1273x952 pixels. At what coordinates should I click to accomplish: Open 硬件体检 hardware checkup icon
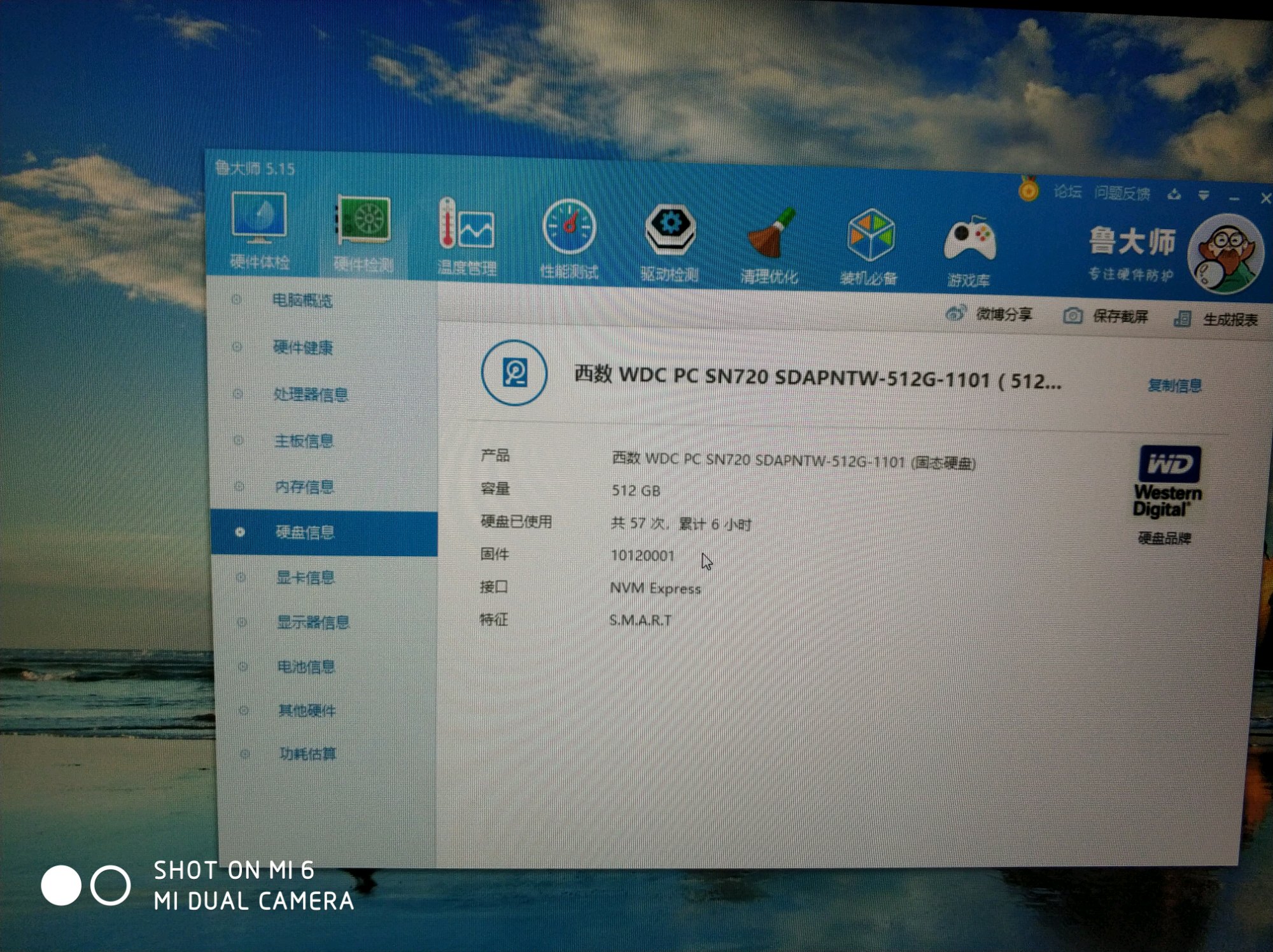[x=259, y=221]
